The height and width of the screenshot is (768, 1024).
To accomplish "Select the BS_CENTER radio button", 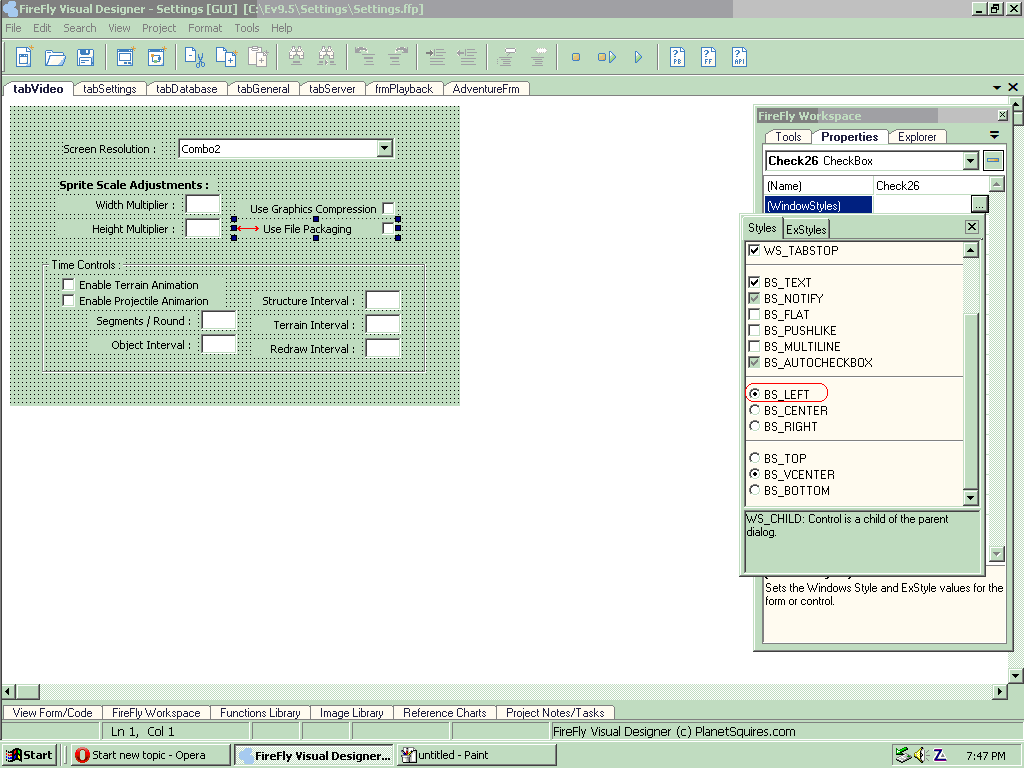I will (755, 411).
